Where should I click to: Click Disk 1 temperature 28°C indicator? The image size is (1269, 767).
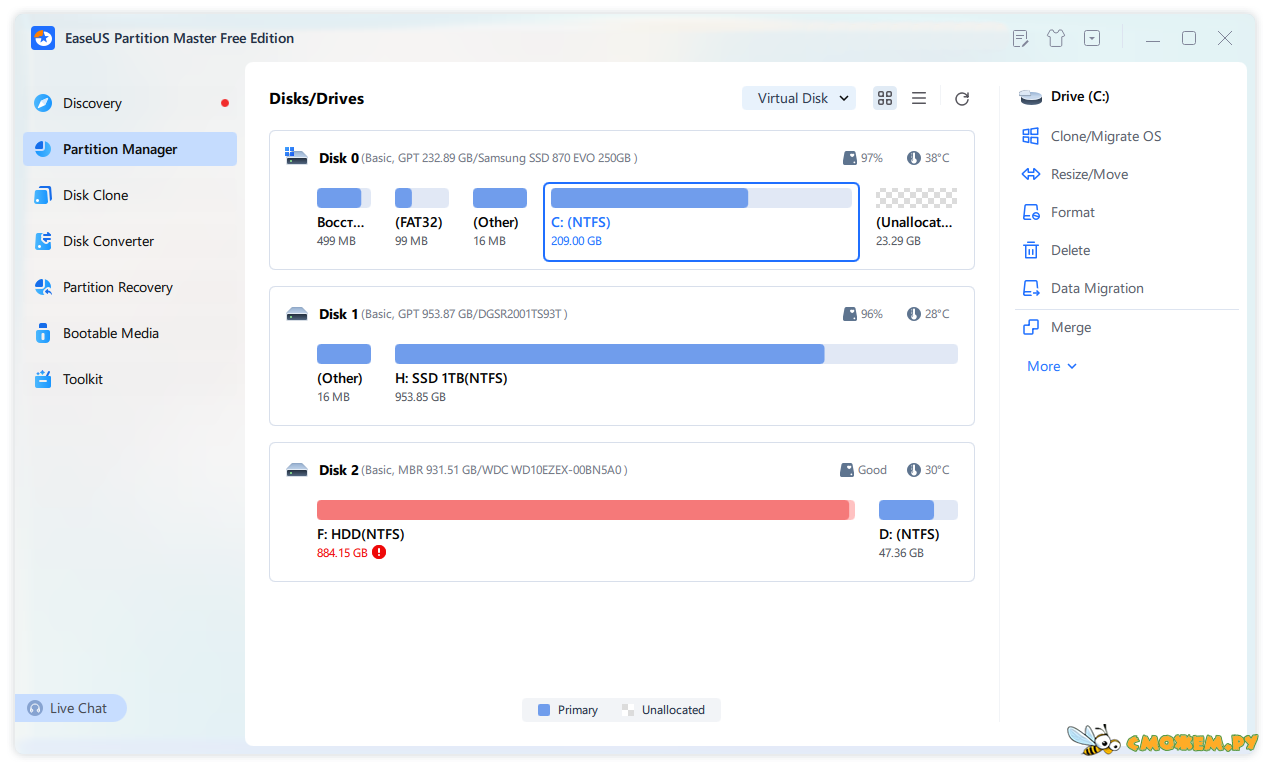(928, 314)
